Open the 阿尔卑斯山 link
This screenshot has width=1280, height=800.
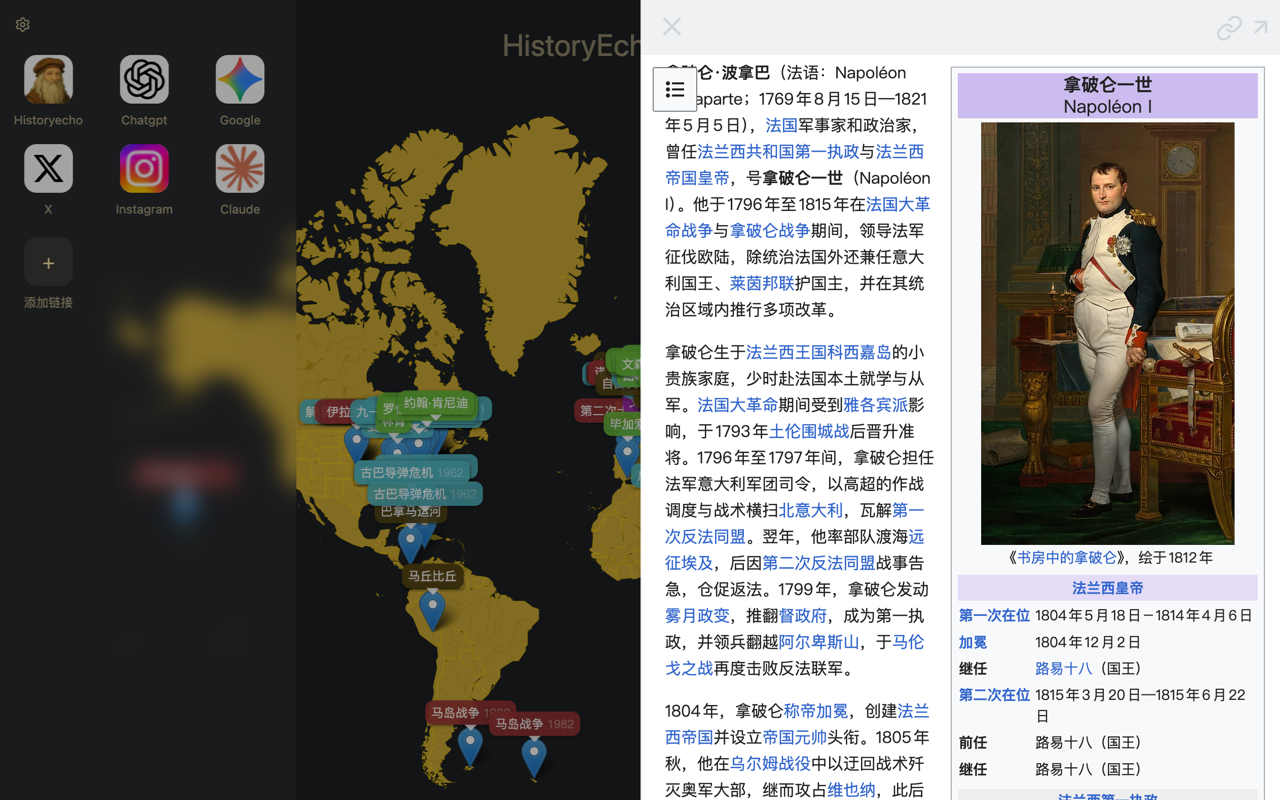tap(819, 642)
